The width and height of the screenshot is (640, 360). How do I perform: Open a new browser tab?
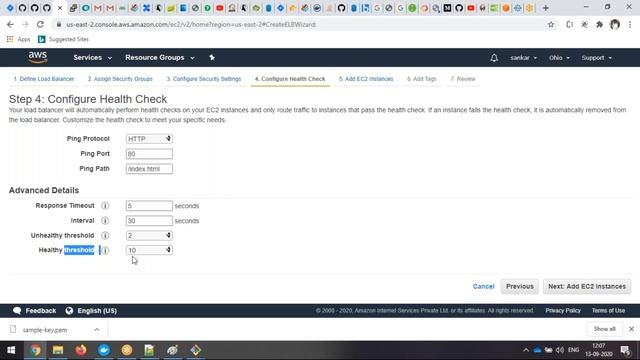(545, 8)
